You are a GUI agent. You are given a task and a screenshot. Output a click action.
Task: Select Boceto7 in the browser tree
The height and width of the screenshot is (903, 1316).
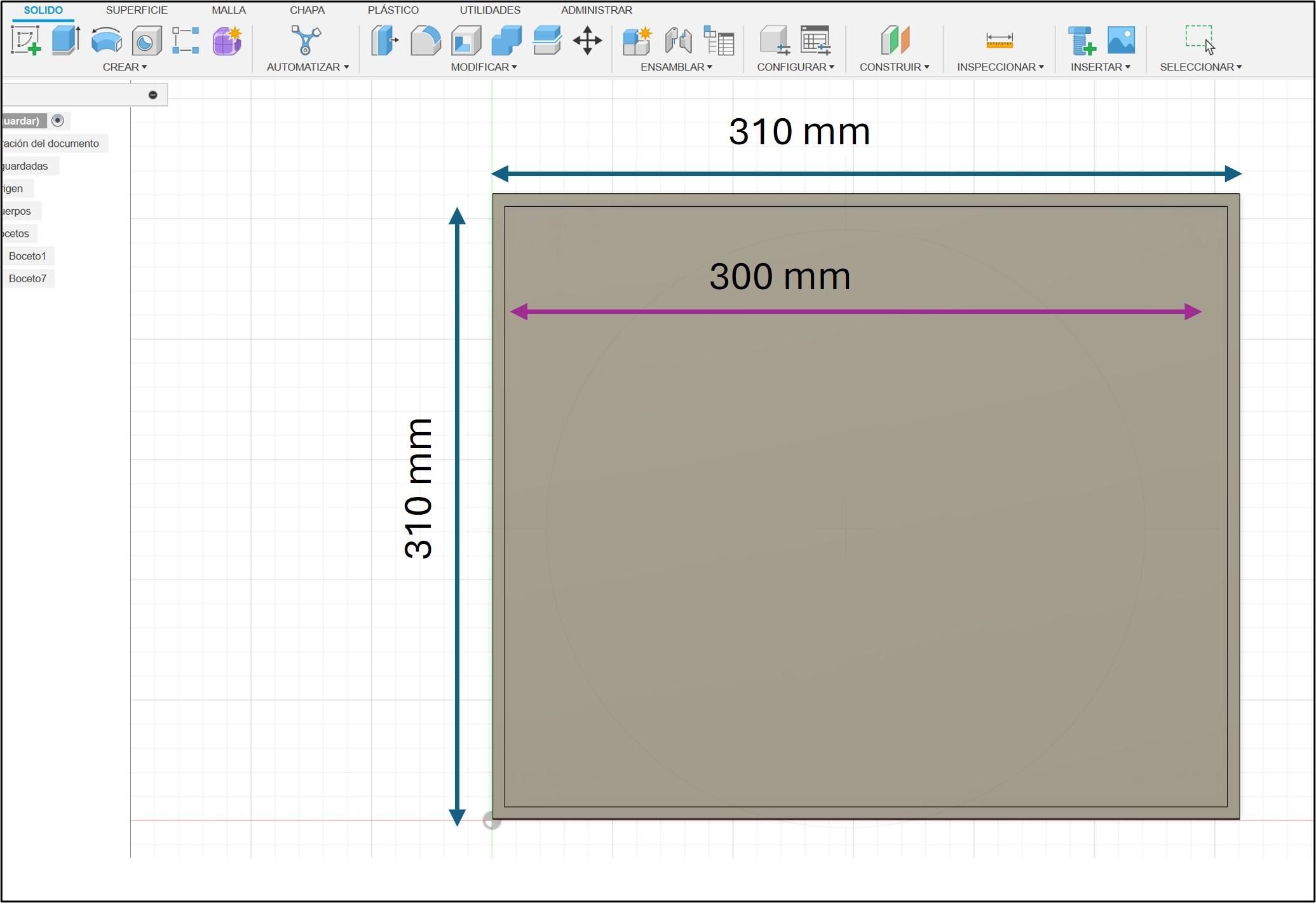(x=27, y=278)
